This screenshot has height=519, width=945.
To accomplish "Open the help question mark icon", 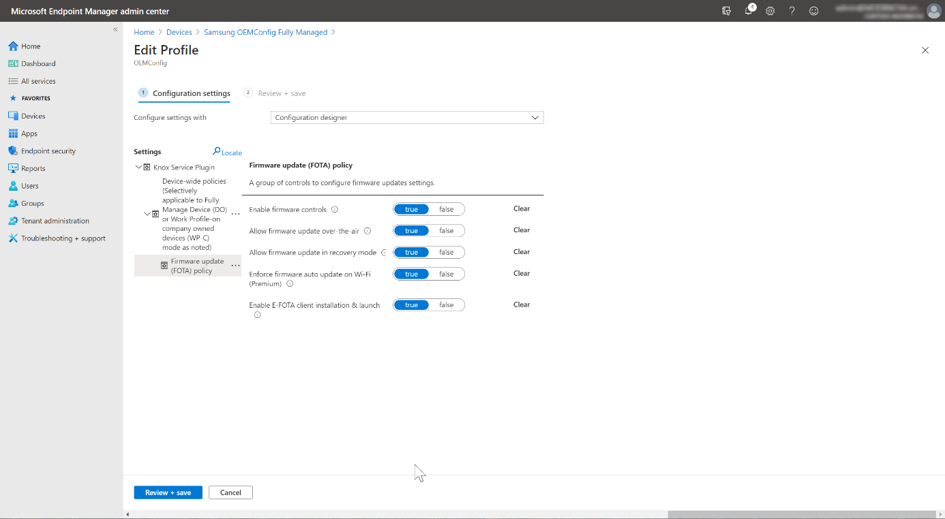I will click(792, 11).
